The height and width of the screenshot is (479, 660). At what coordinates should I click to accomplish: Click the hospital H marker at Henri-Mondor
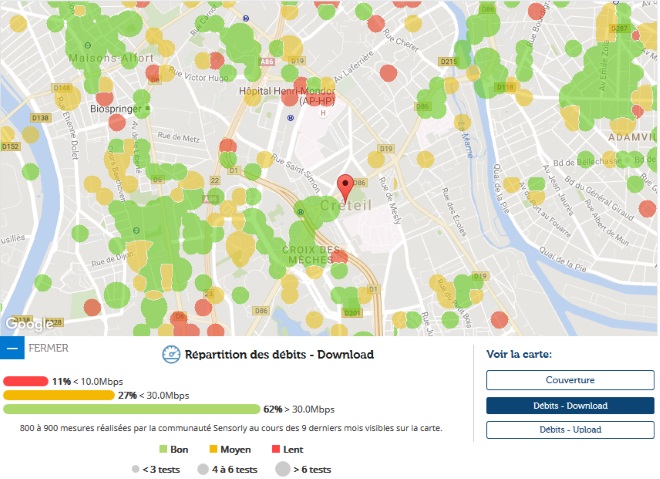pyautogui.click(x=323, y=113)
